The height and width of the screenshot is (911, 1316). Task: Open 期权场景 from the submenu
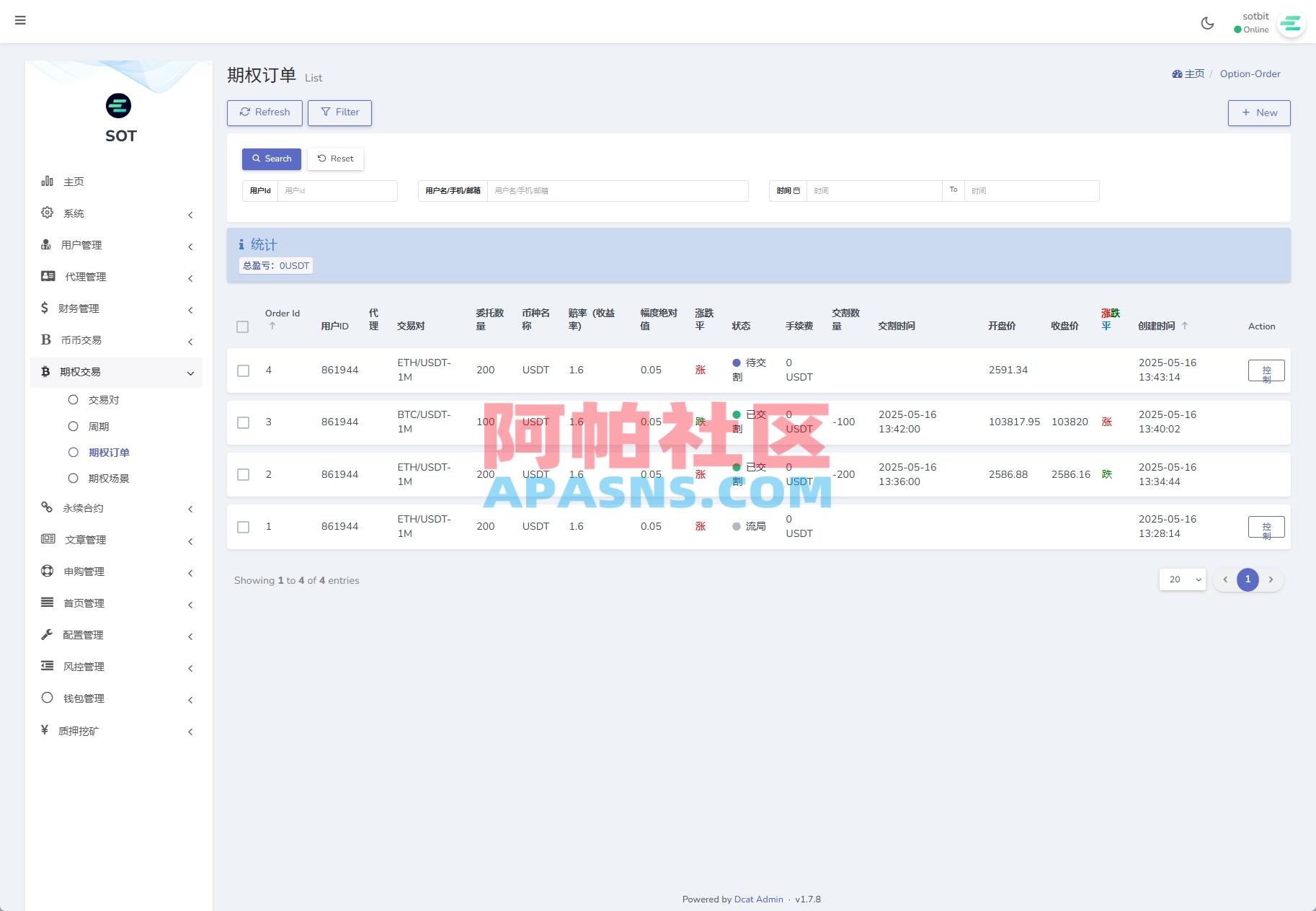tap(107, 478)
